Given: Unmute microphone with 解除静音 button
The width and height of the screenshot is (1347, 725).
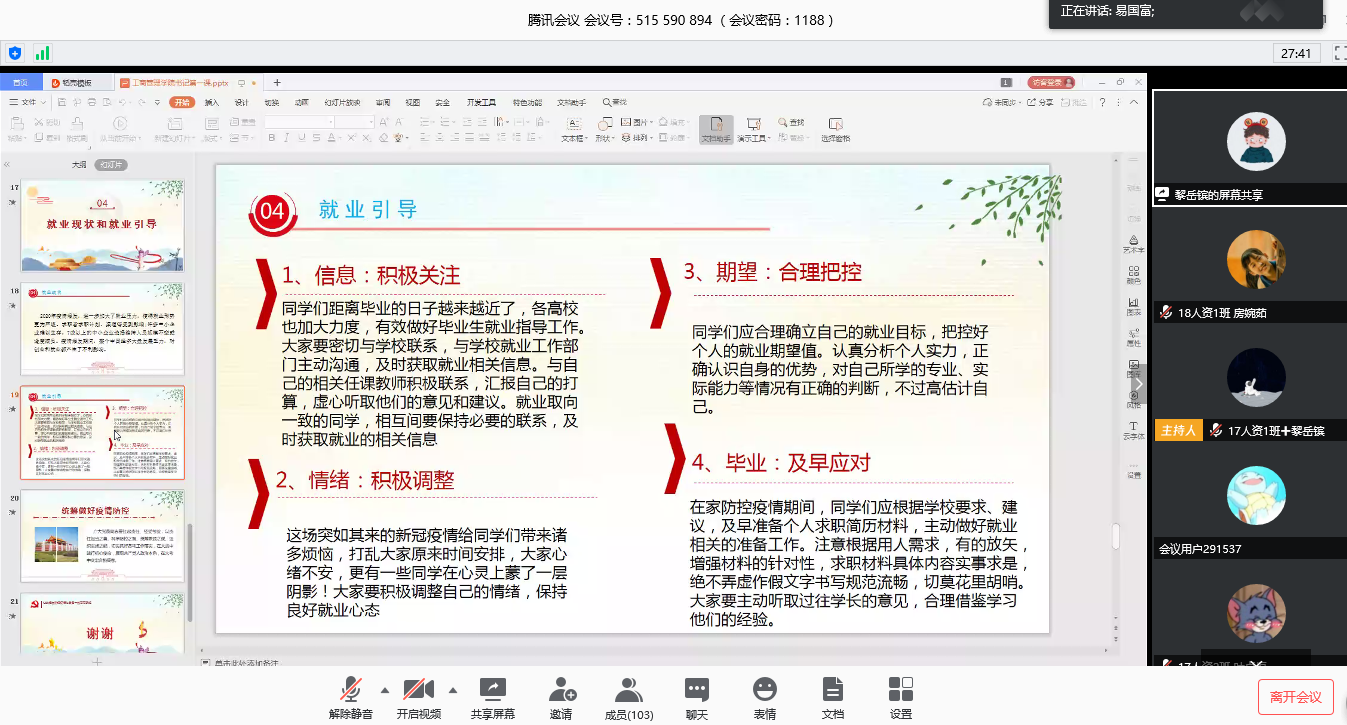Looking at the screenshot, I should point(350,691).
